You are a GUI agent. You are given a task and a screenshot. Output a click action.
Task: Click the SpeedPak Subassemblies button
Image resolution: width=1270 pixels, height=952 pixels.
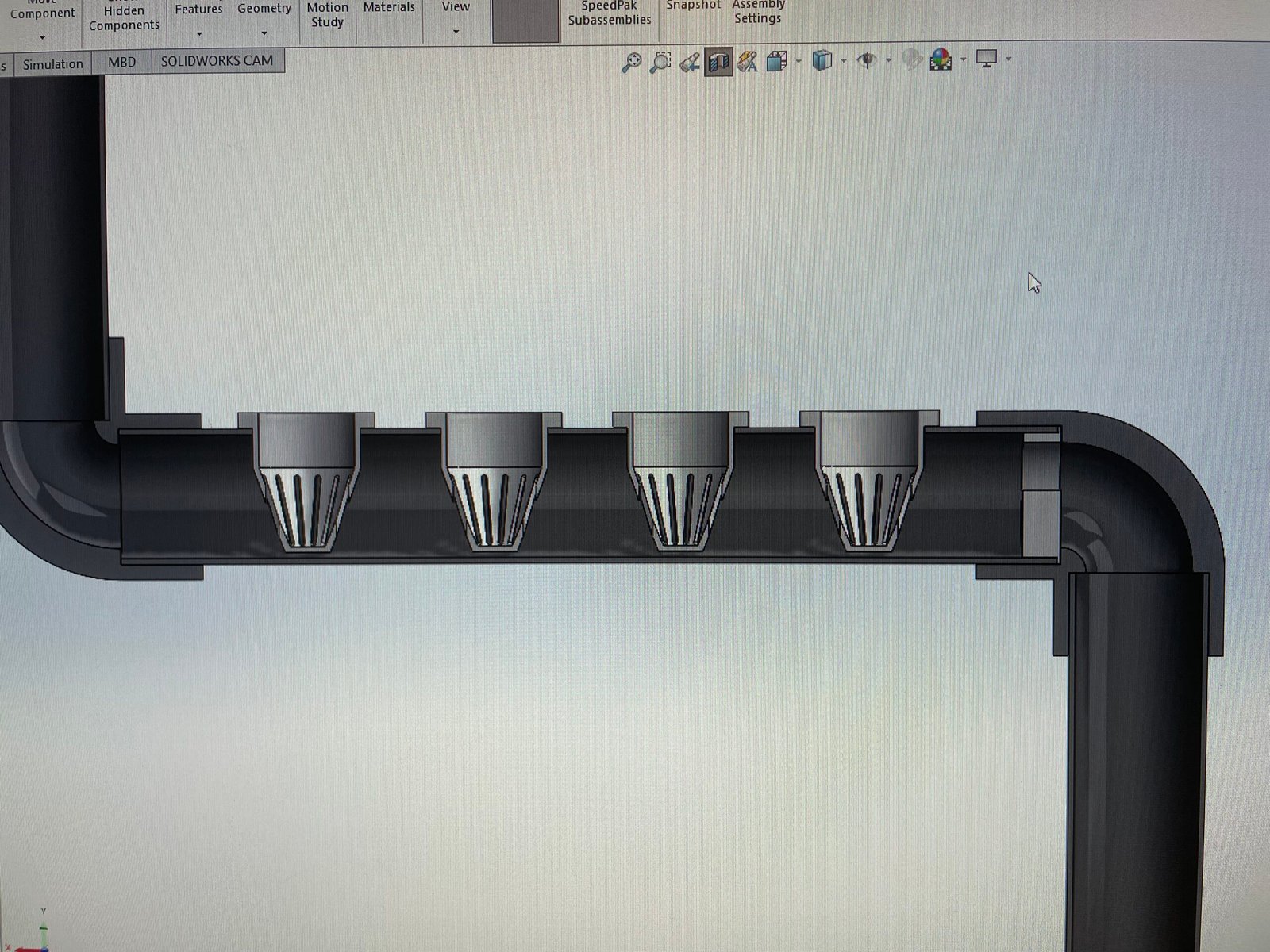[x=609, y=13]
